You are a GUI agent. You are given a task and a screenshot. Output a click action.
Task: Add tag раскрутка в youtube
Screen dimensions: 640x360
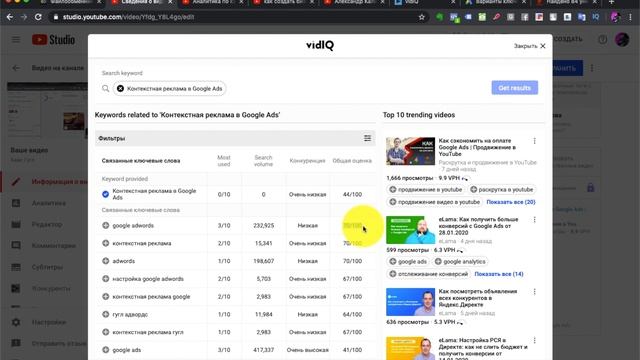coord(502,189)
